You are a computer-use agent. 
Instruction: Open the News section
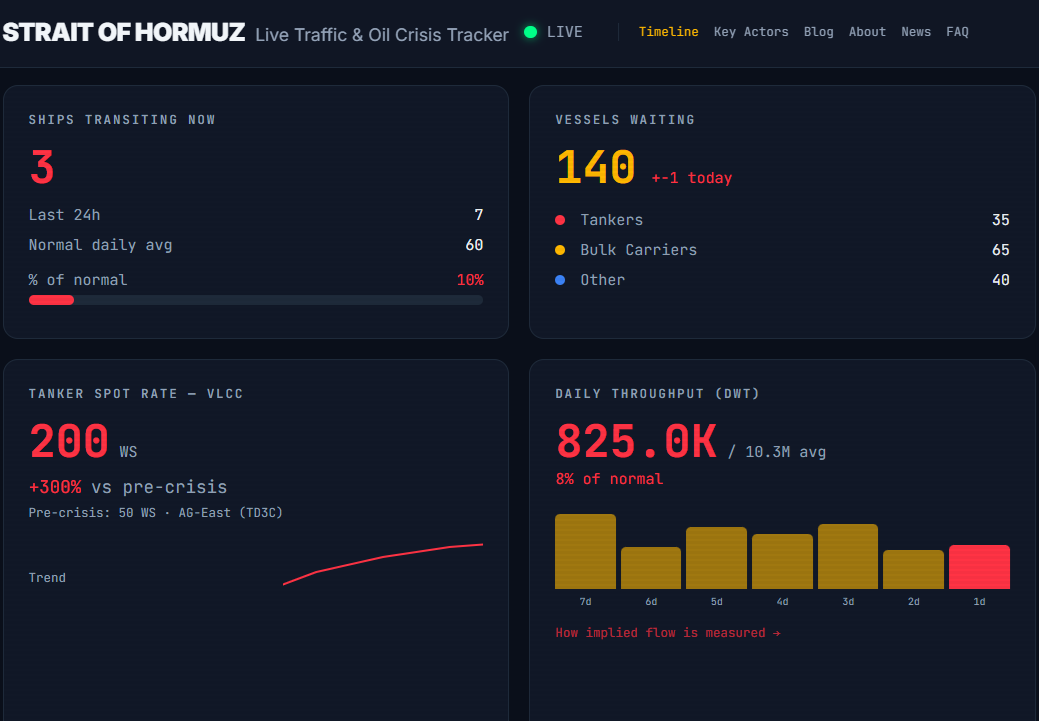[916, 32]
